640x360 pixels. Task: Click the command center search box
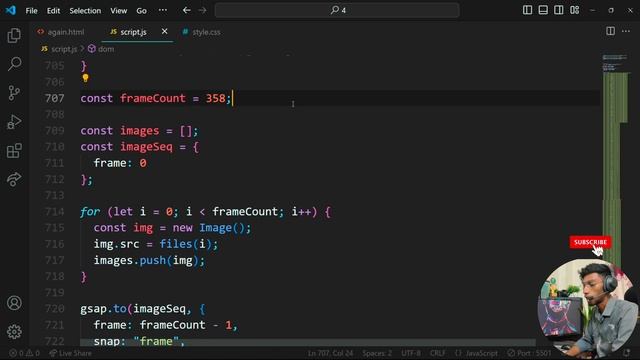click(337, 10)
